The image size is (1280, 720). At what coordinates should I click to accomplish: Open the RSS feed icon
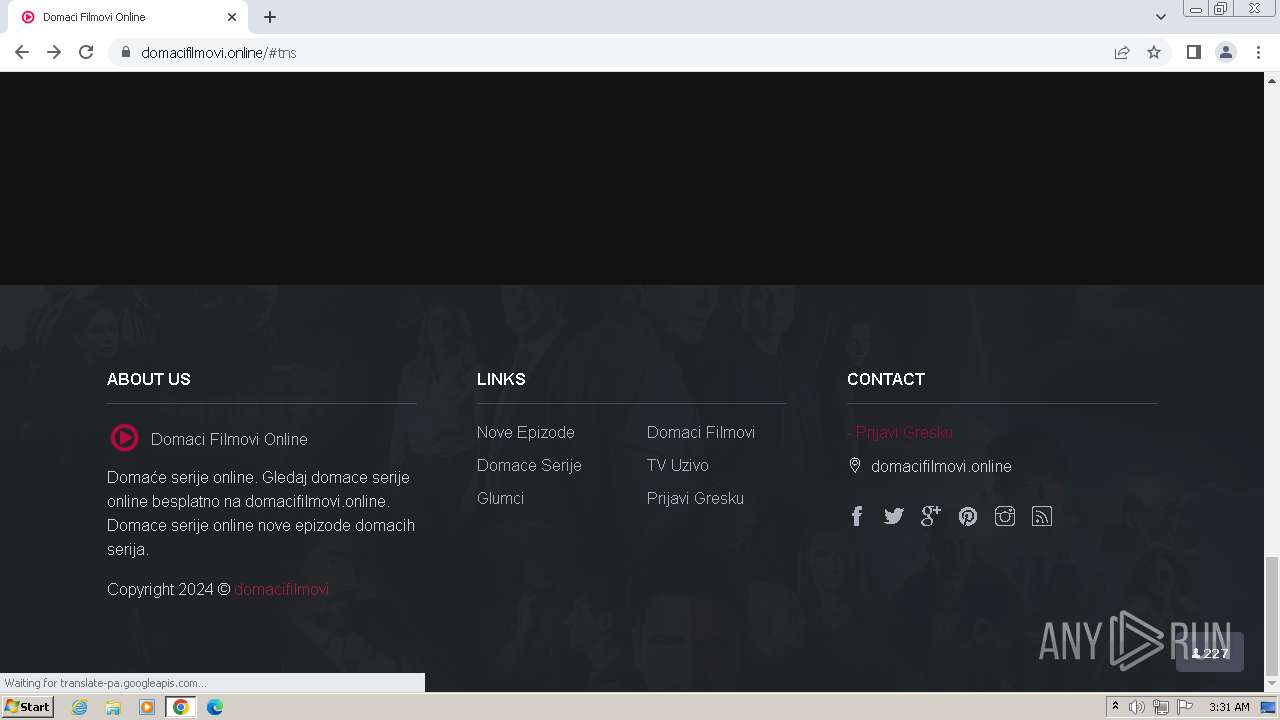[x=1041, y=516]
